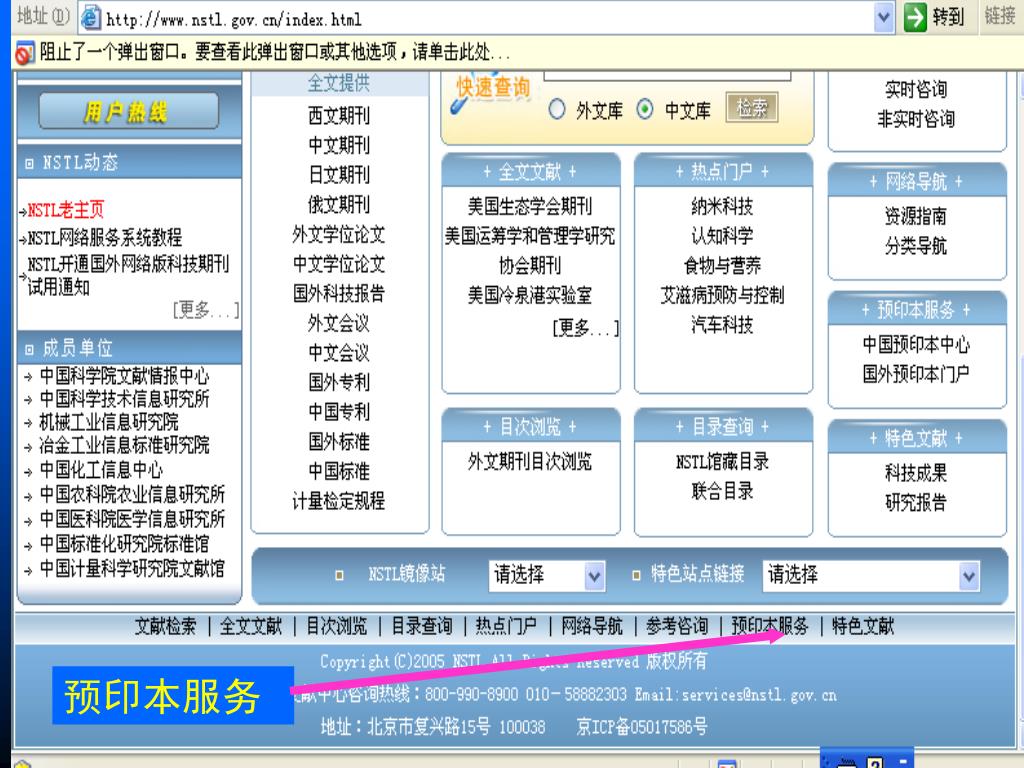Open NSTL开通国外网络版科技期刊试用通知 link

coord(128,275)
